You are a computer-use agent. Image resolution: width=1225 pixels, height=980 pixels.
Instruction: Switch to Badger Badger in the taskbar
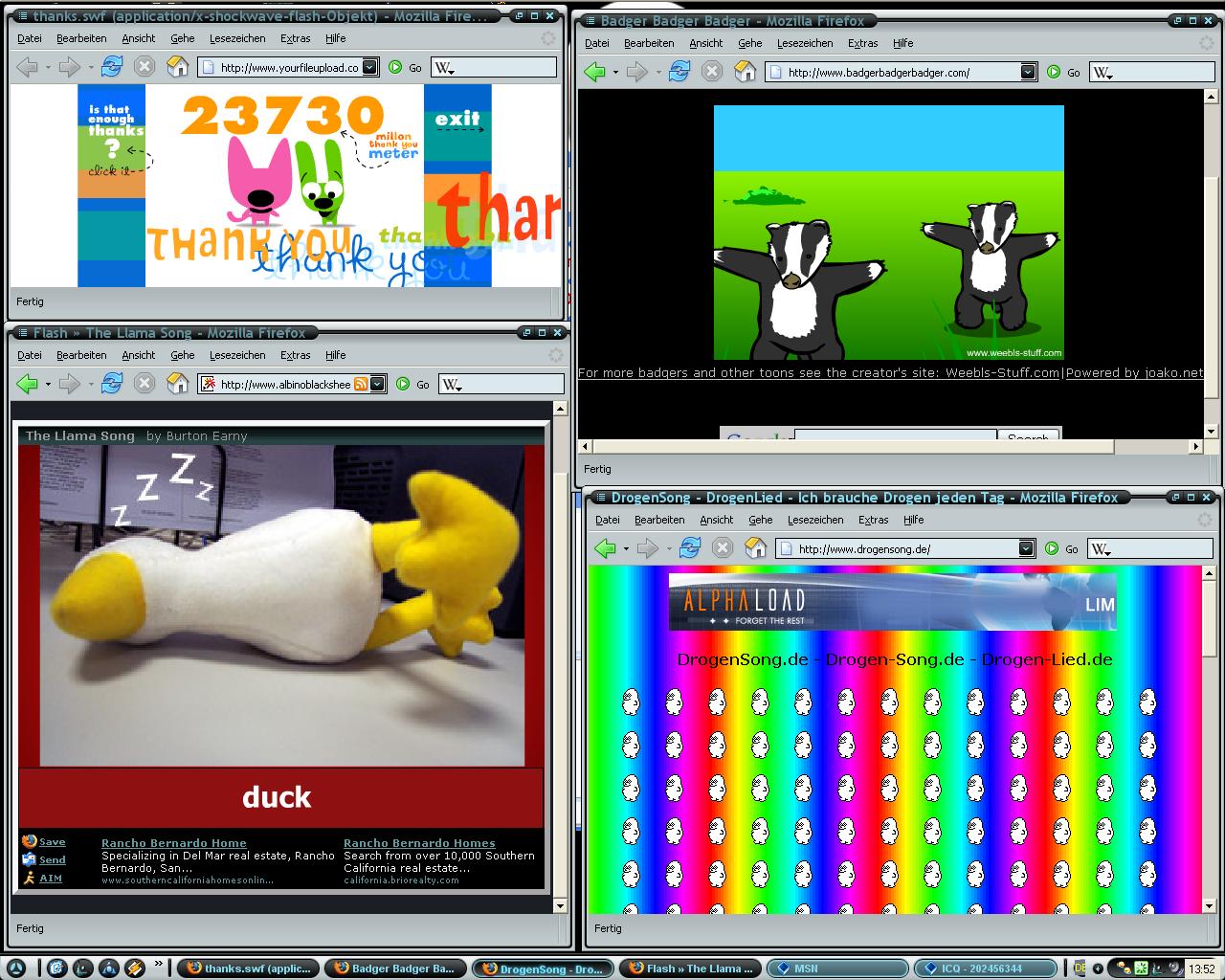click(395, 969)
